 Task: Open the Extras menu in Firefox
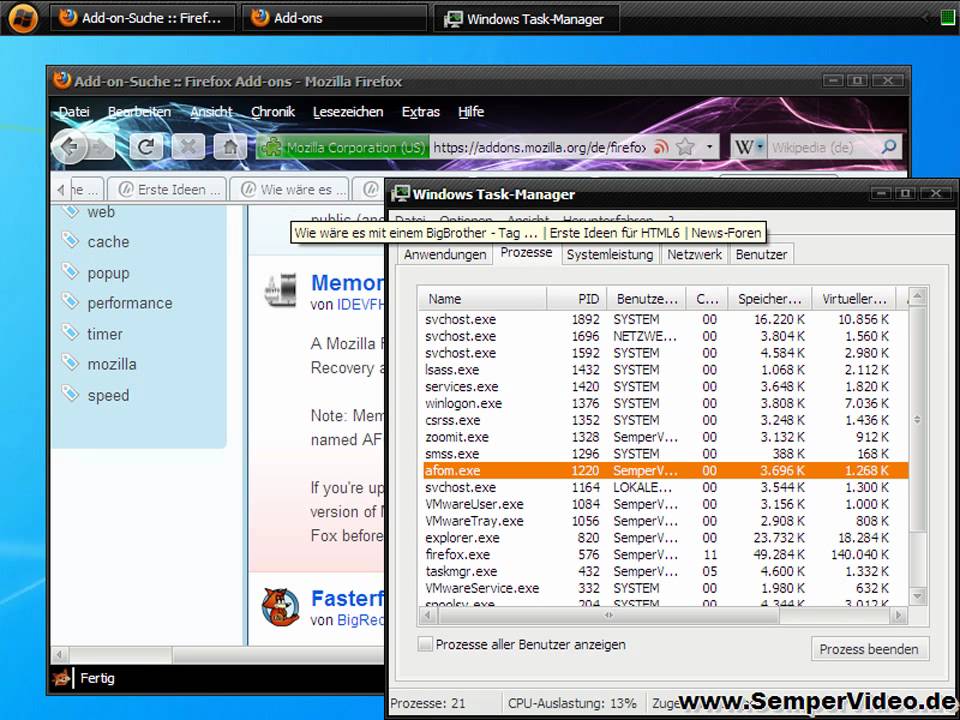tap(421, 111)
